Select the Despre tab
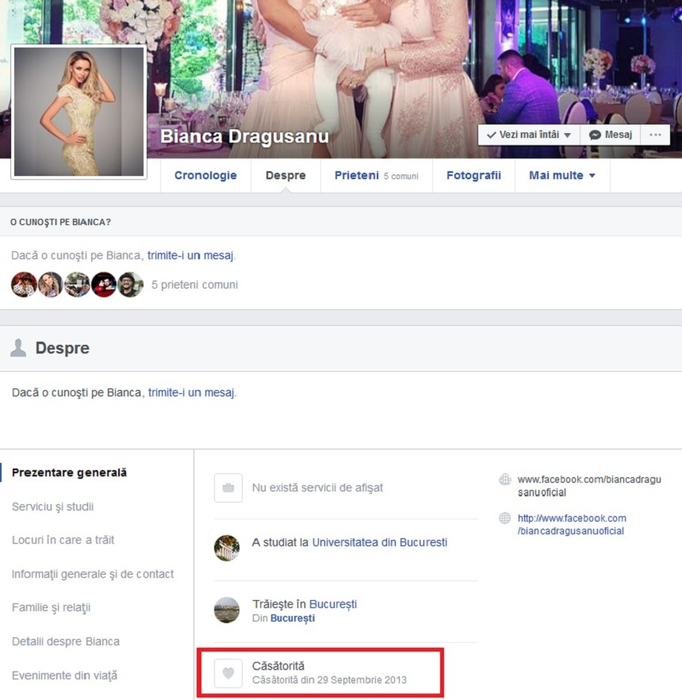The image size is (682, 700). [286, 175]
